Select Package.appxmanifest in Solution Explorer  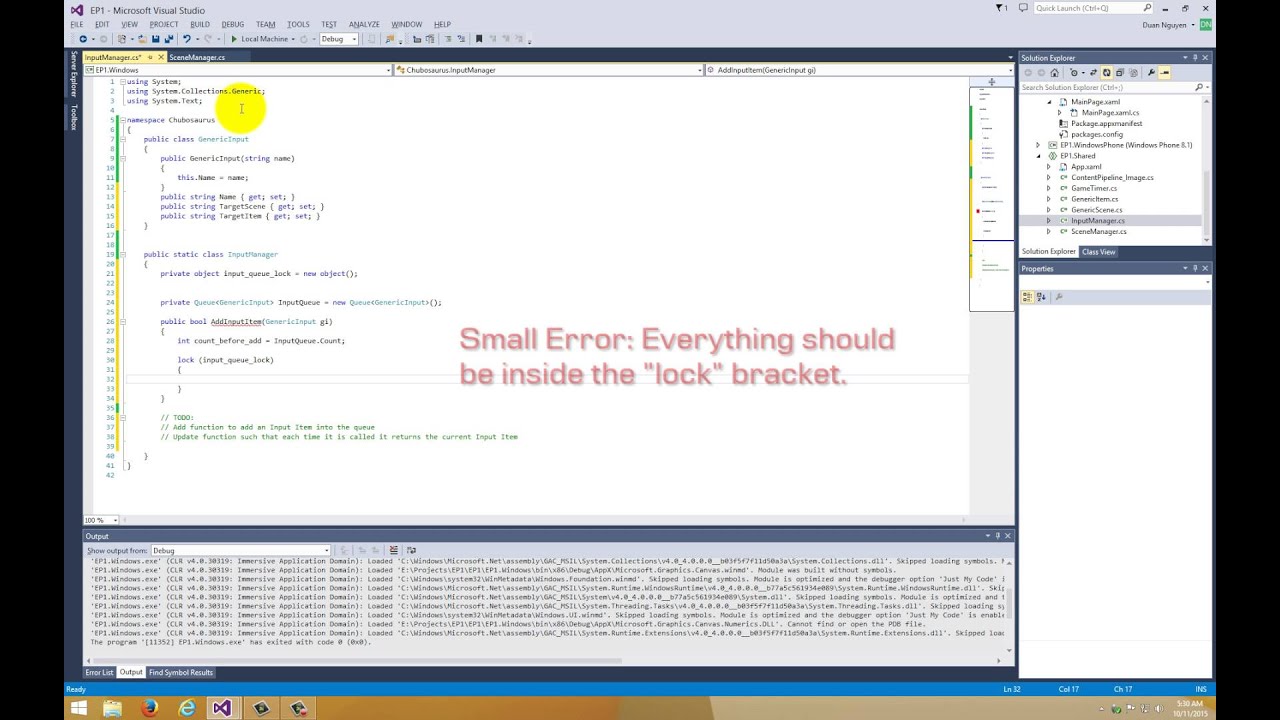(1106, 123)
